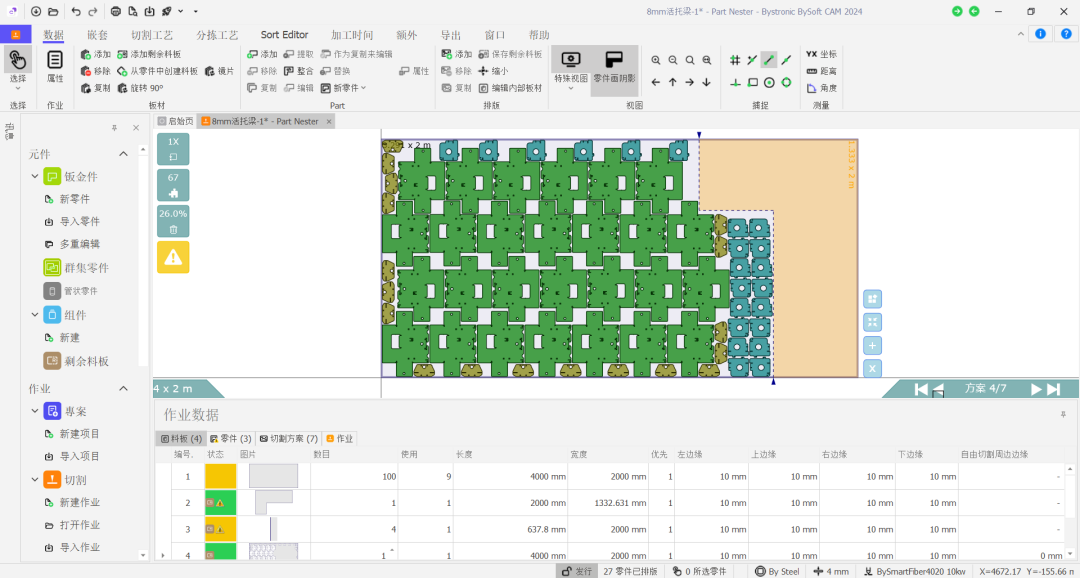
Task: Toggle the grid snap option
Action: pos(735,60)
